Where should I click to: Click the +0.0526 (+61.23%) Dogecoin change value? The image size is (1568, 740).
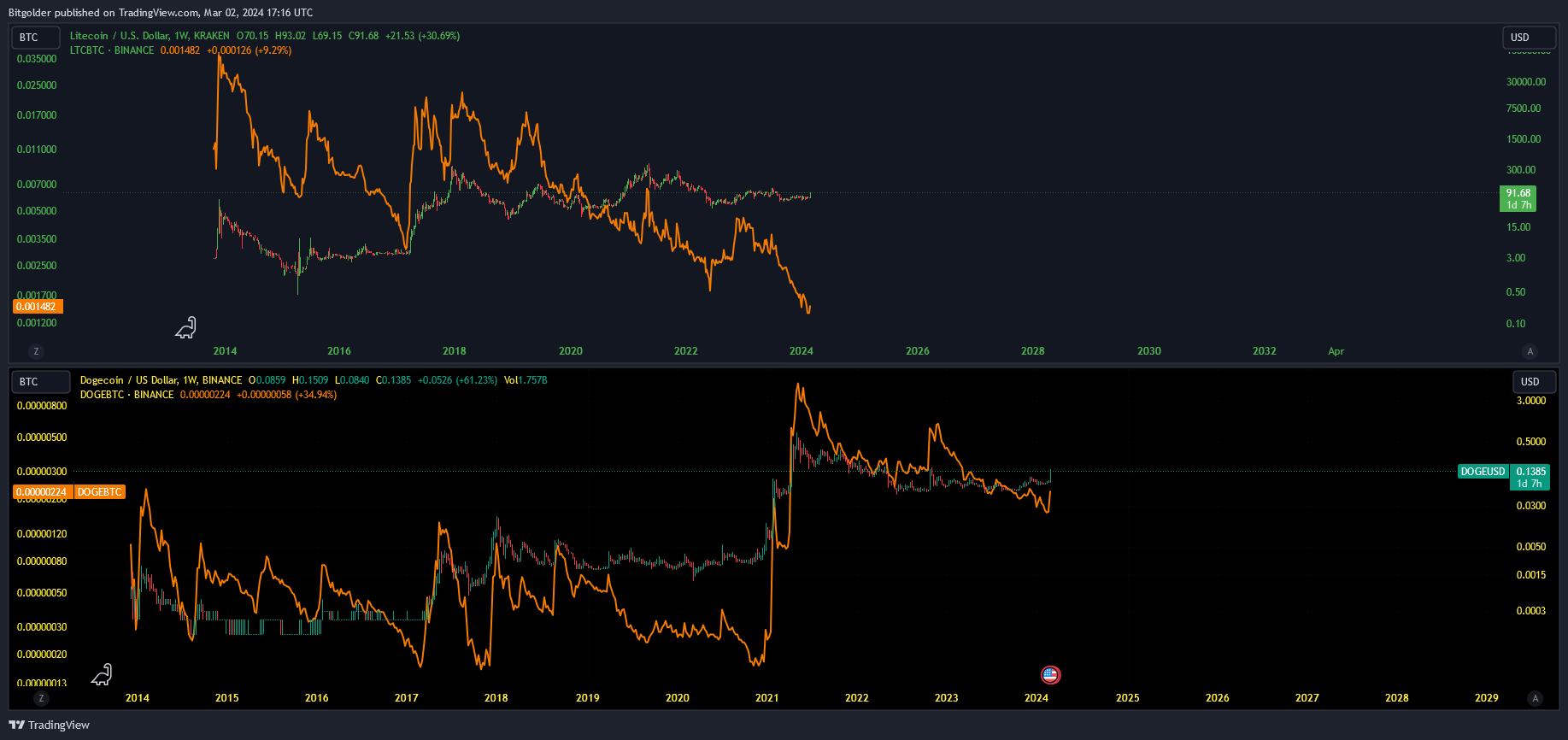(457, 380)
